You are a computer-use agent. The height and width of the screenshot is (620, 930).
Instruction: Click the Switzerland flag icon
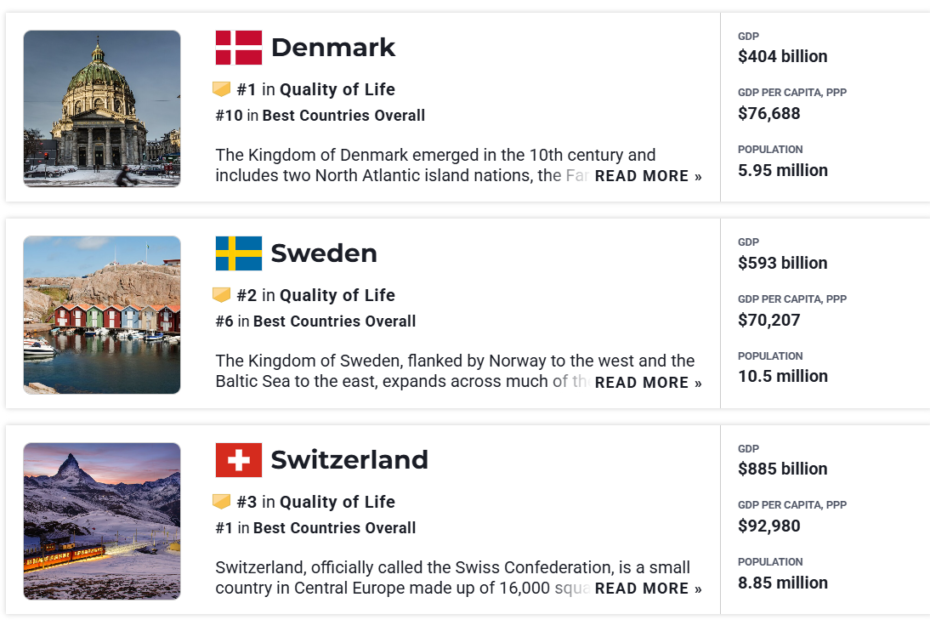pyautogui.click(x=238, y=460)
